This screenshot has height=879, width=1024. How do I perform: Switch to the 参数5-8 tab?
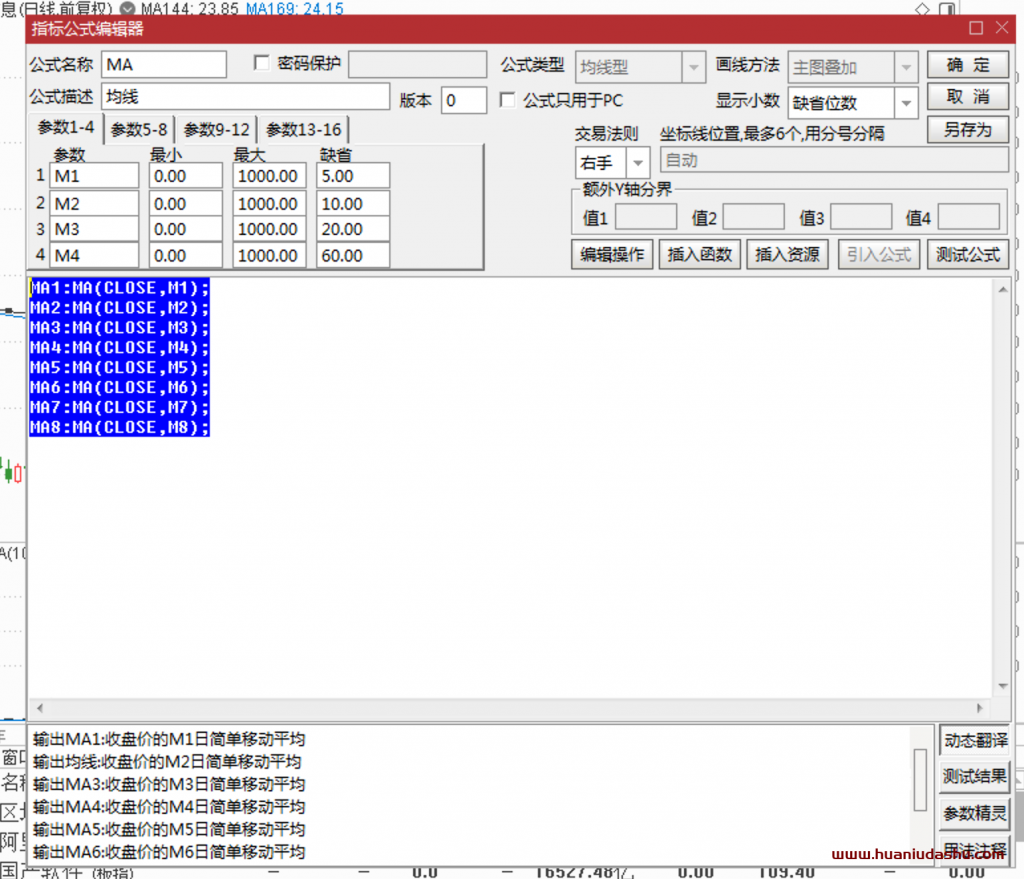(138, 130)
